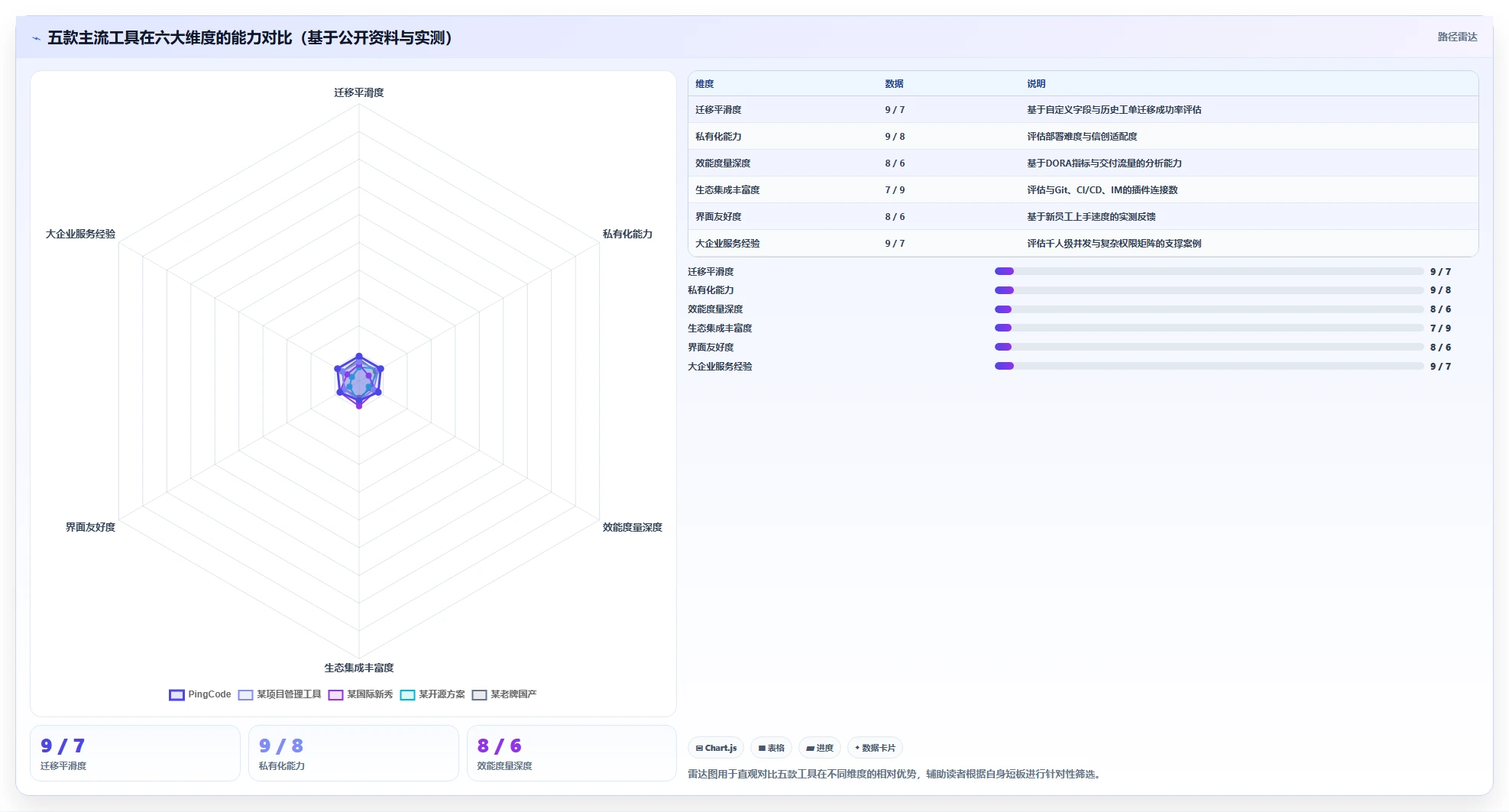
Task: Hide 某开源方案 series via its legend label
Action: point(442,694)
